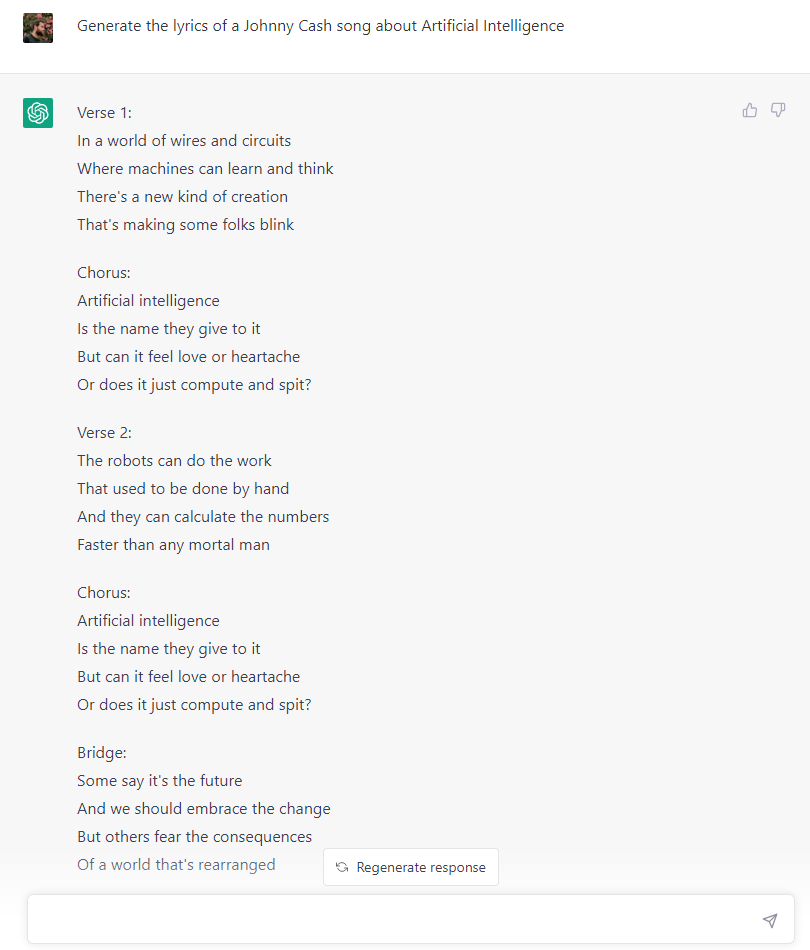
Task: Click the user profile avatar
Action: pos(38,28)
